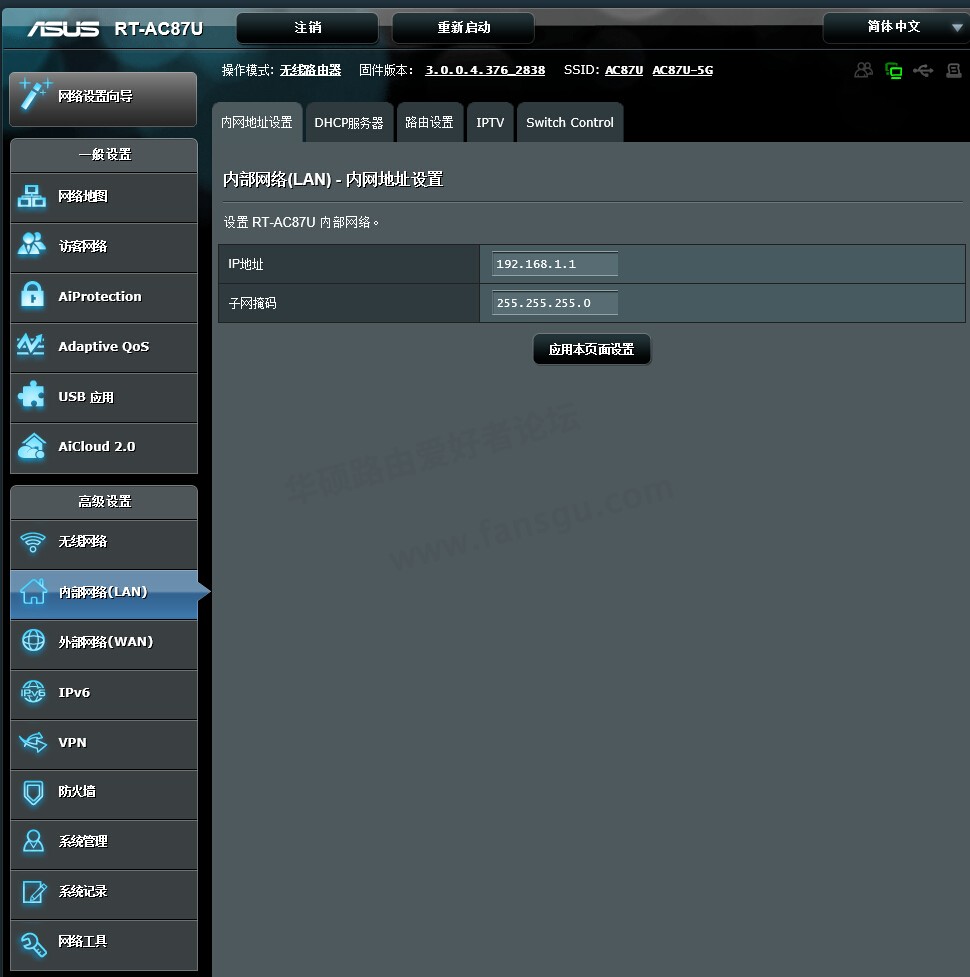Click the 一般设置 section header
The width and height of the screenshot is (970, 977).
coord(104,155)
